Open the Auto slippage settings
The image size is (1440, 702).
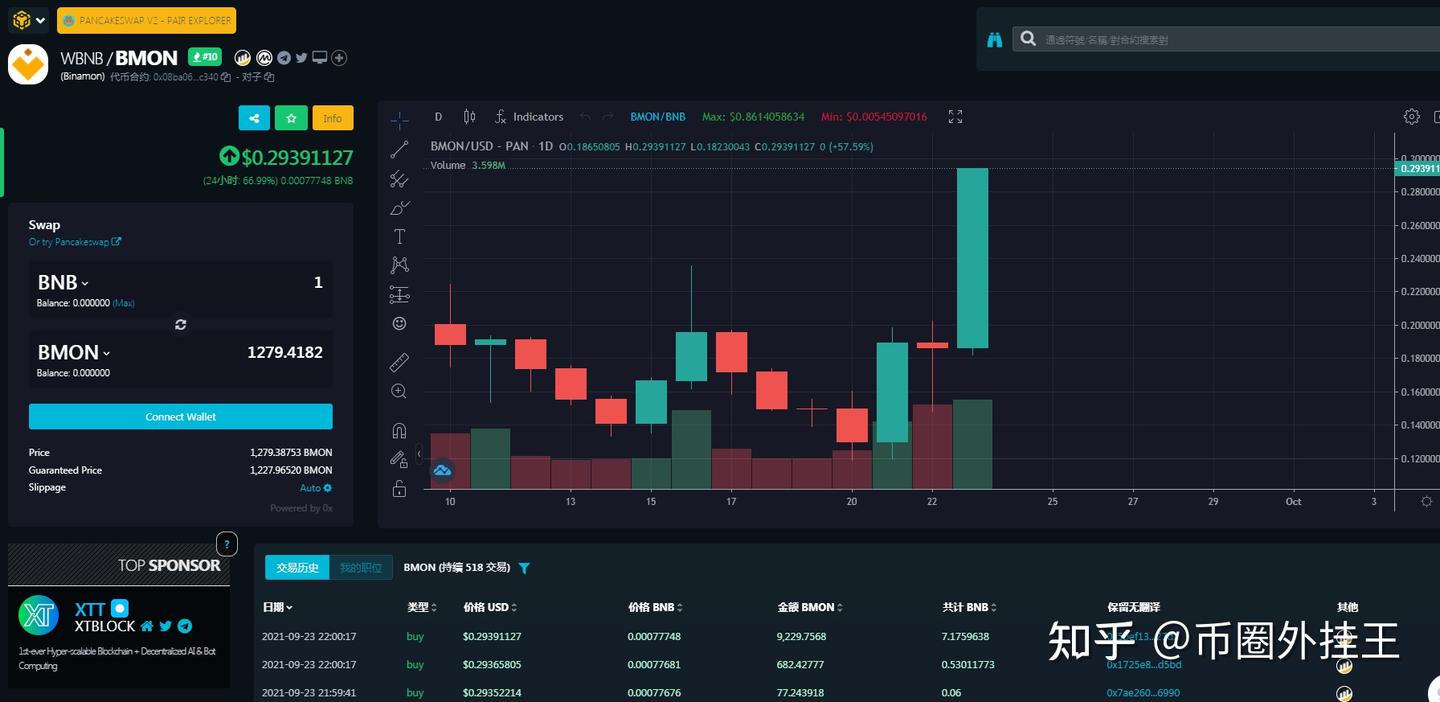(x=316, y=488)
